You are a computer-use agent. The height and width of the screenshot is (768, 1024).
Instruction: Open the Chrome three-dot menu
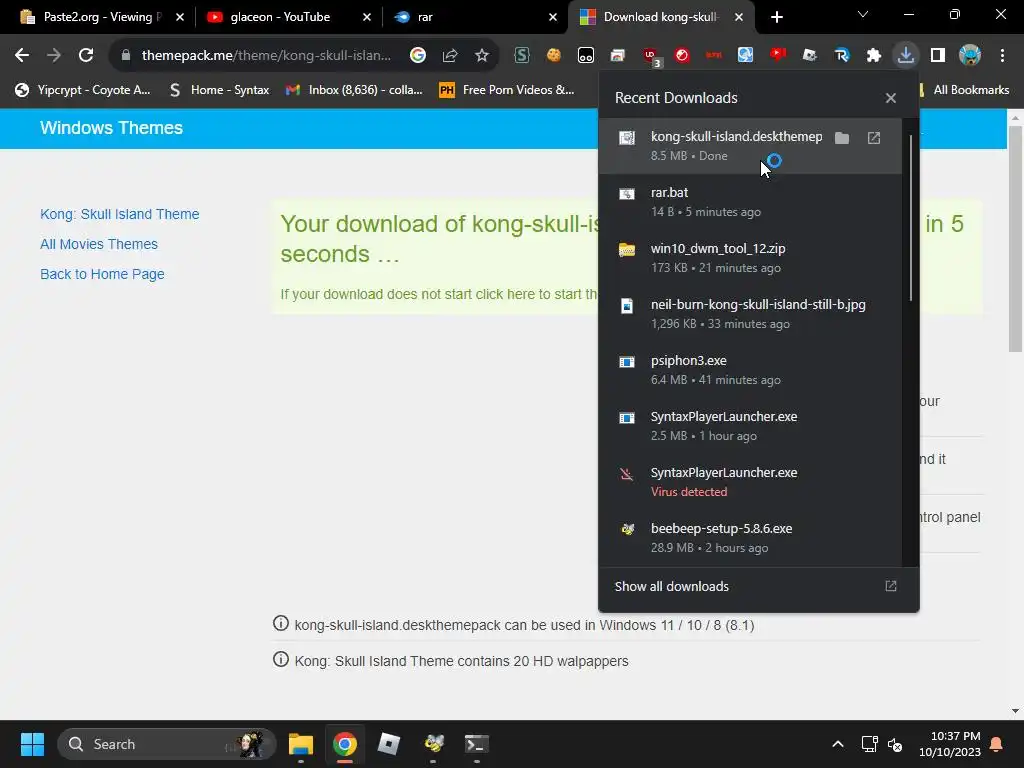click(1002, 56)
